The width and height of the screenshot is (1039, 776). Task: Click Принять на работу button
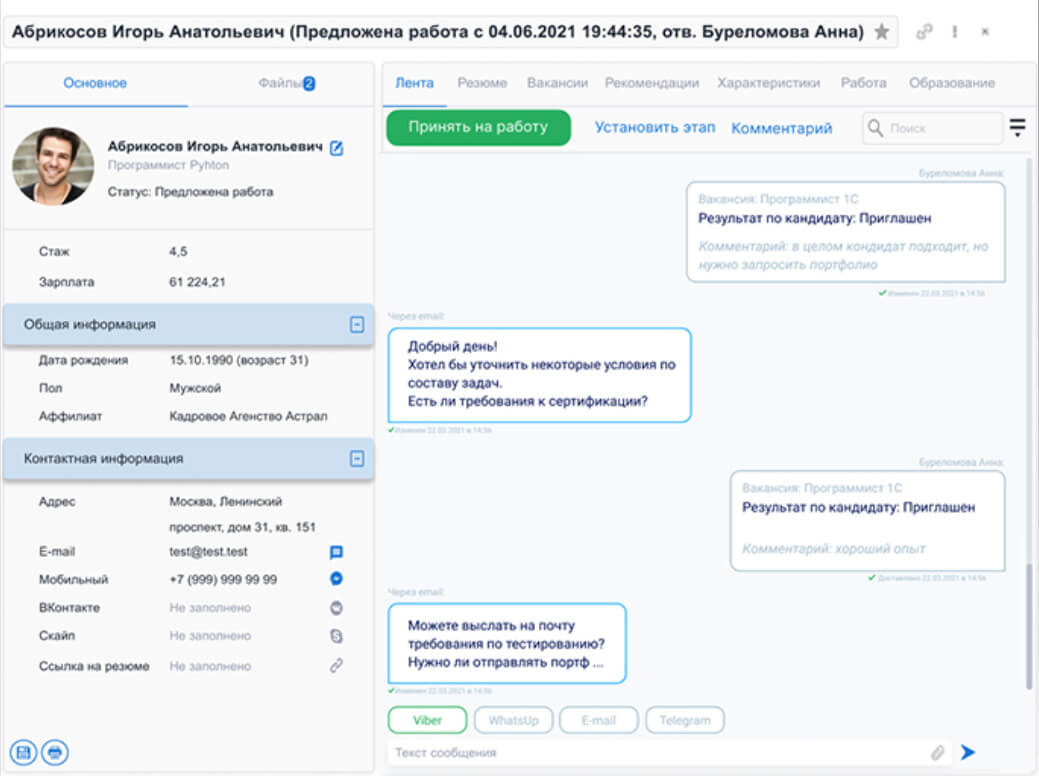[478, 127]
